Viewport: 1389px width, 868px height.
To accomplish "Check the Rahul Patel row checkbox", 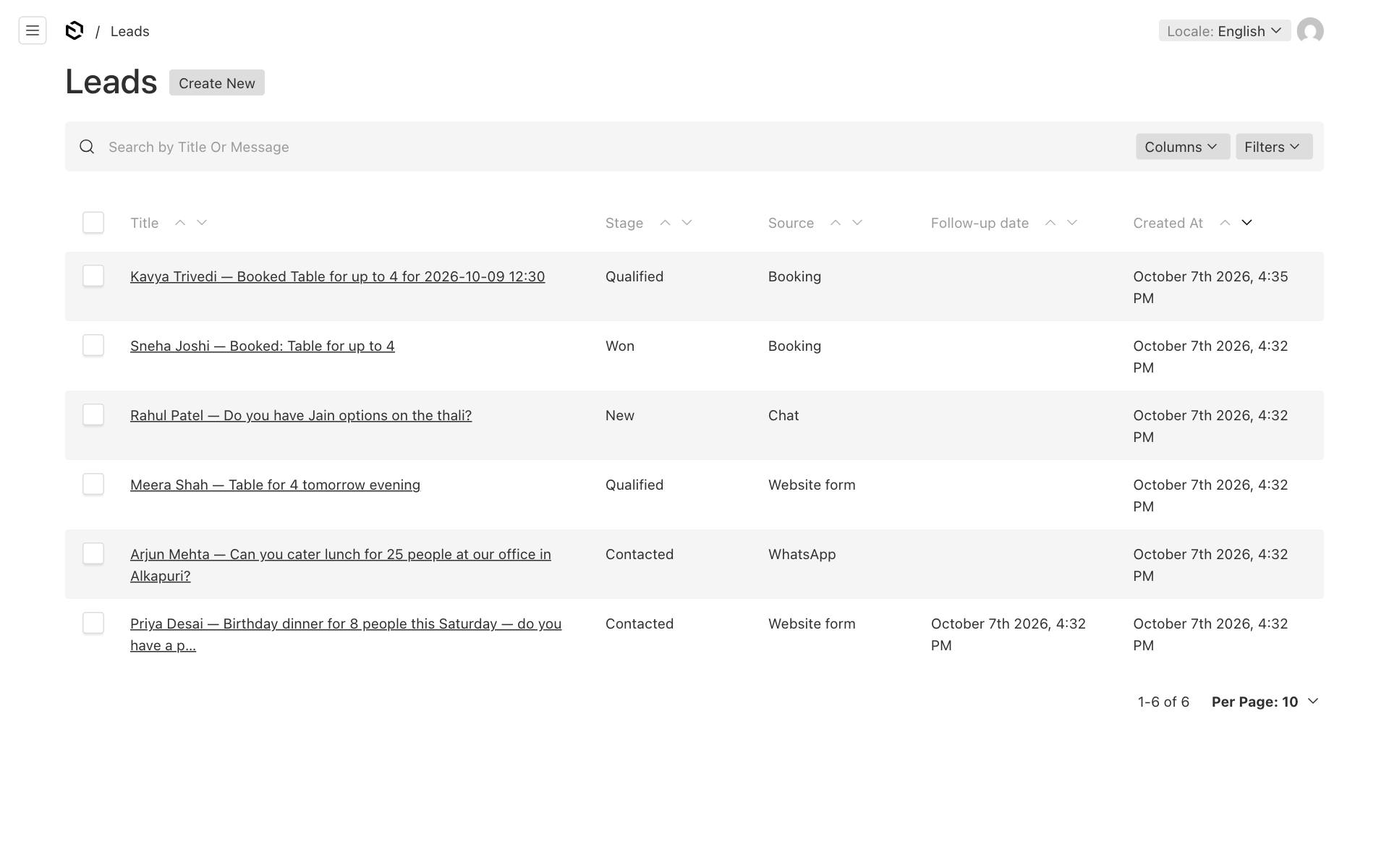I will [93, 414].
